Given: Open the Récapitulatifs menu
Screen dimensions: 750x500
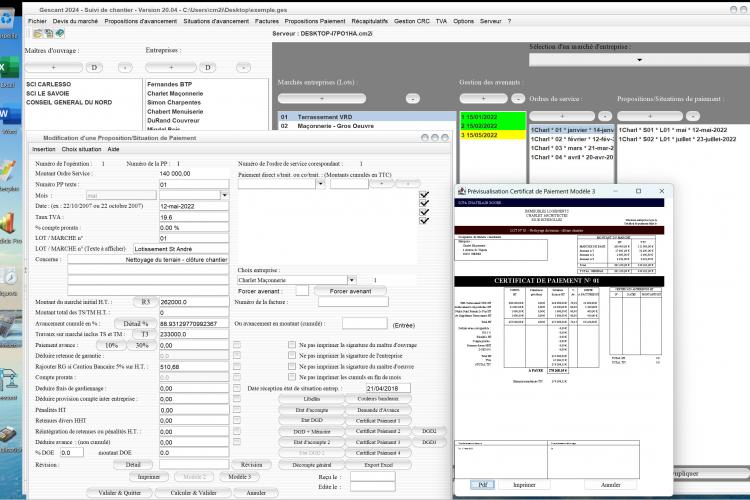Looking at the screenshot, I should [x=370, y=21].
